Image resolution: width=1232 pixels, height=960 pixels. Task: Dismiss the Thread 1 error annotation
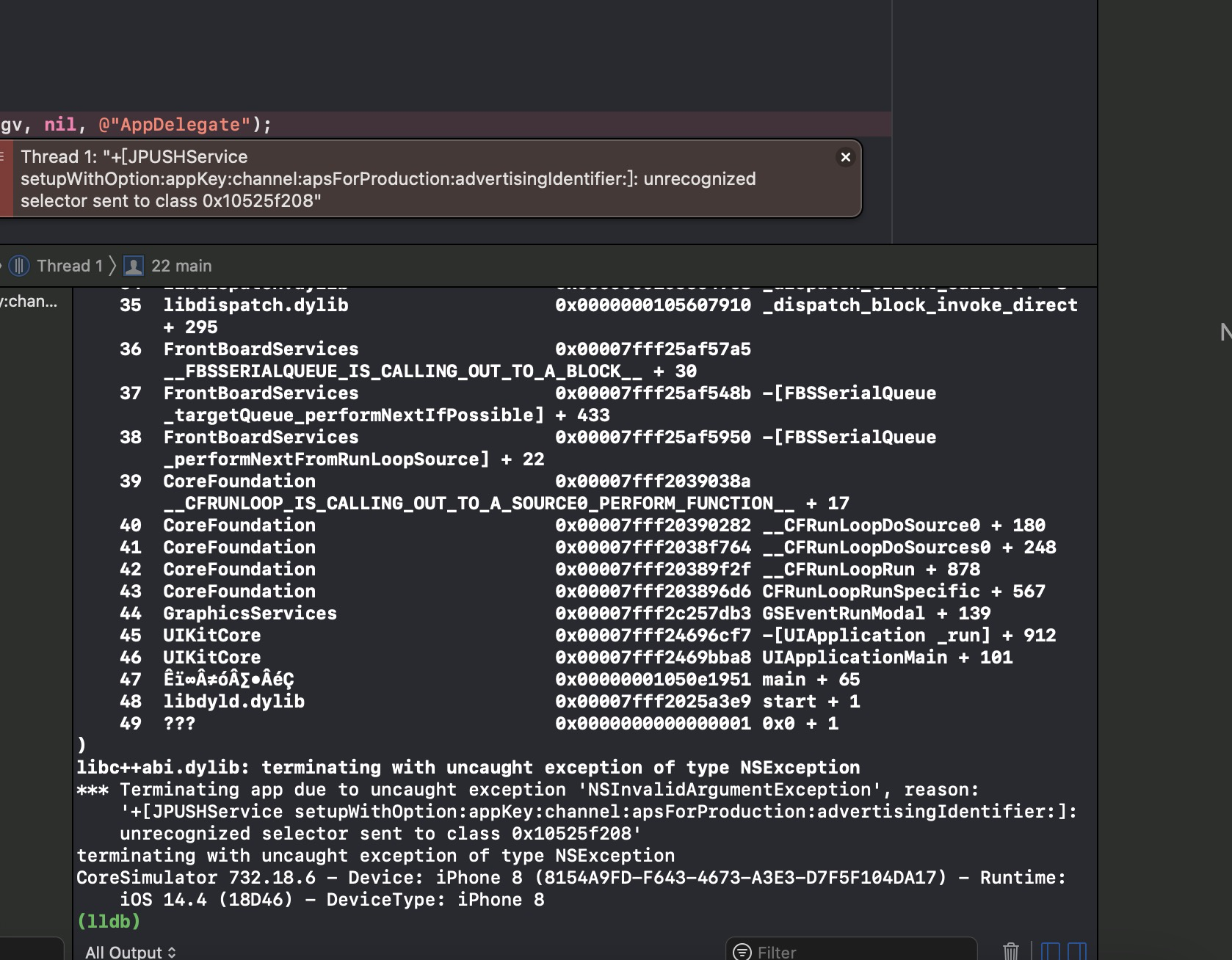click(845, 157)
